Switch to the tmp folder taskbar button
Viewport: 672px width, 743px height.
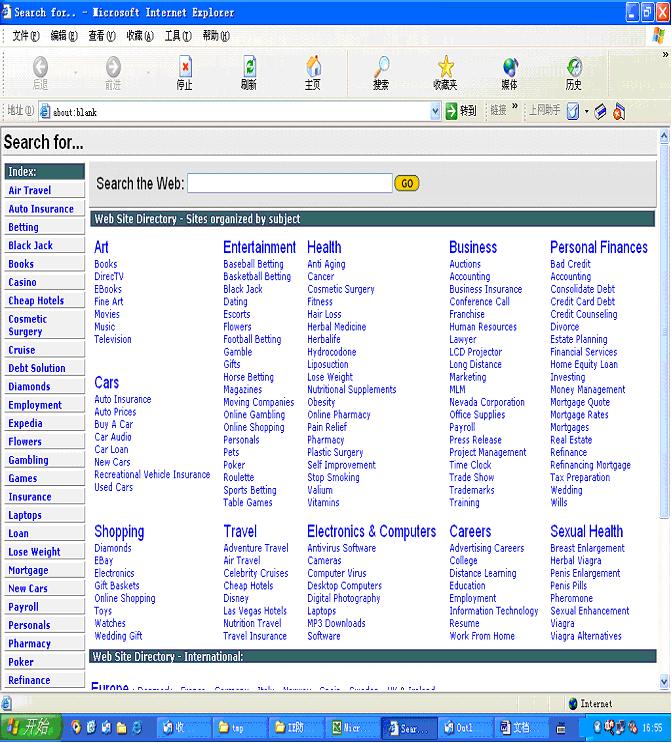pyautogui.click(x=239, y=727)
